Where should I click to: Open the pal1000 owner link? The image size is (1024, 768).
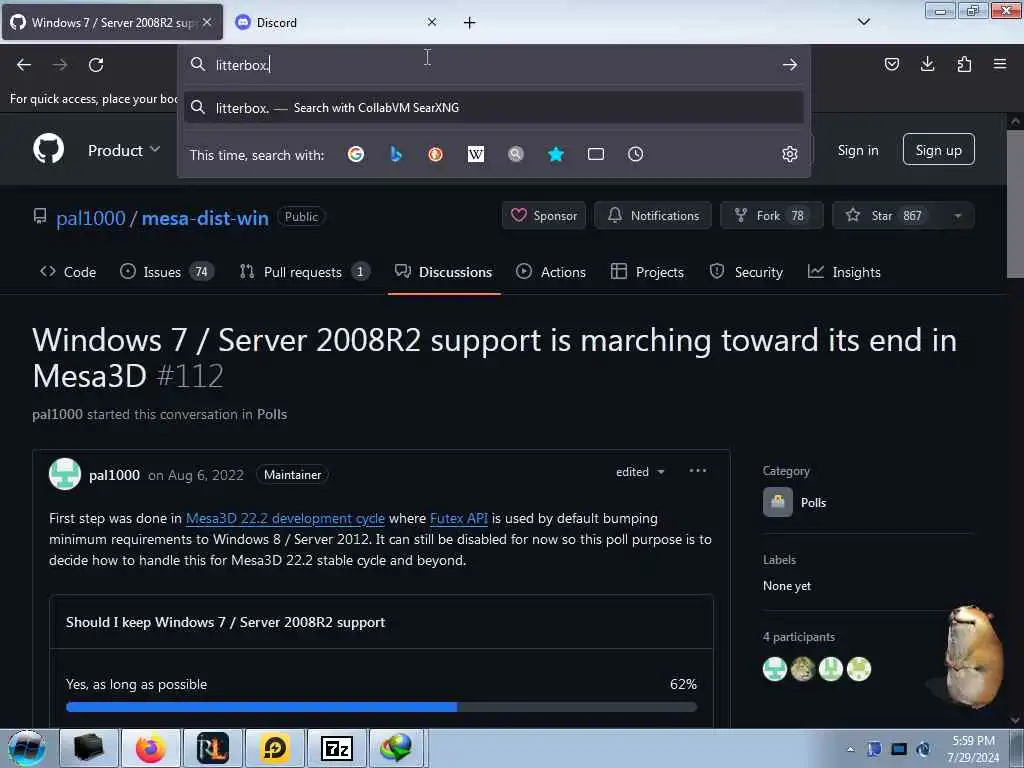(90, 217)
